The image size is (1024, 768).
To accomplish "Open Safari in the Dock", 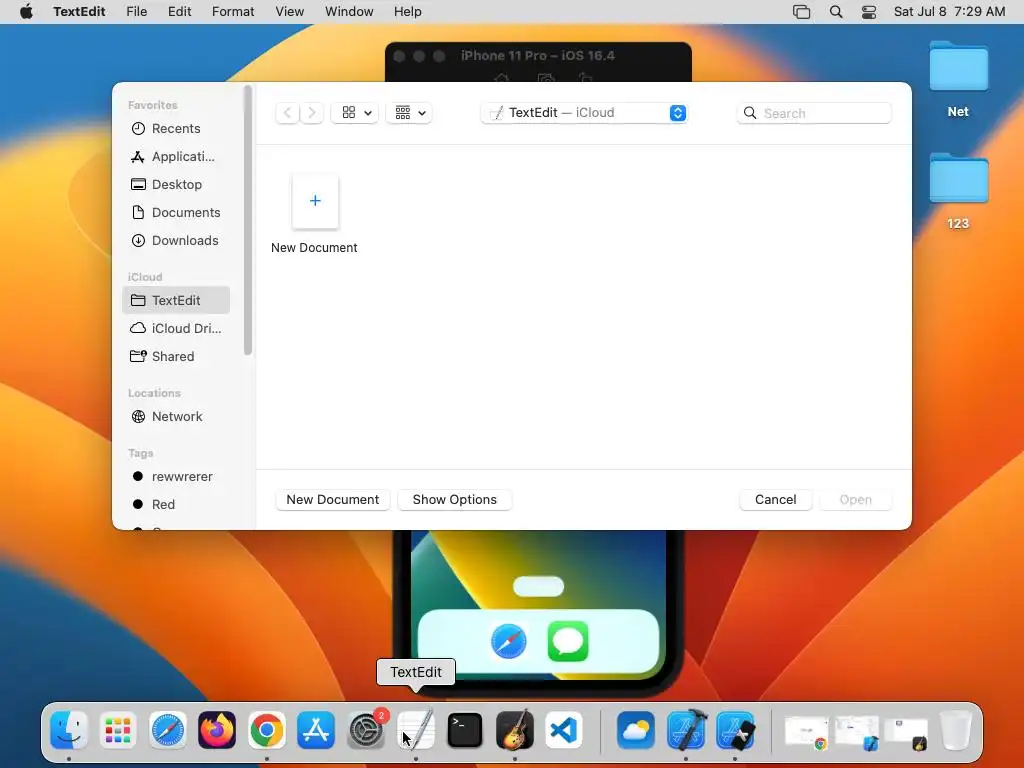I will [x=168, y=730].
